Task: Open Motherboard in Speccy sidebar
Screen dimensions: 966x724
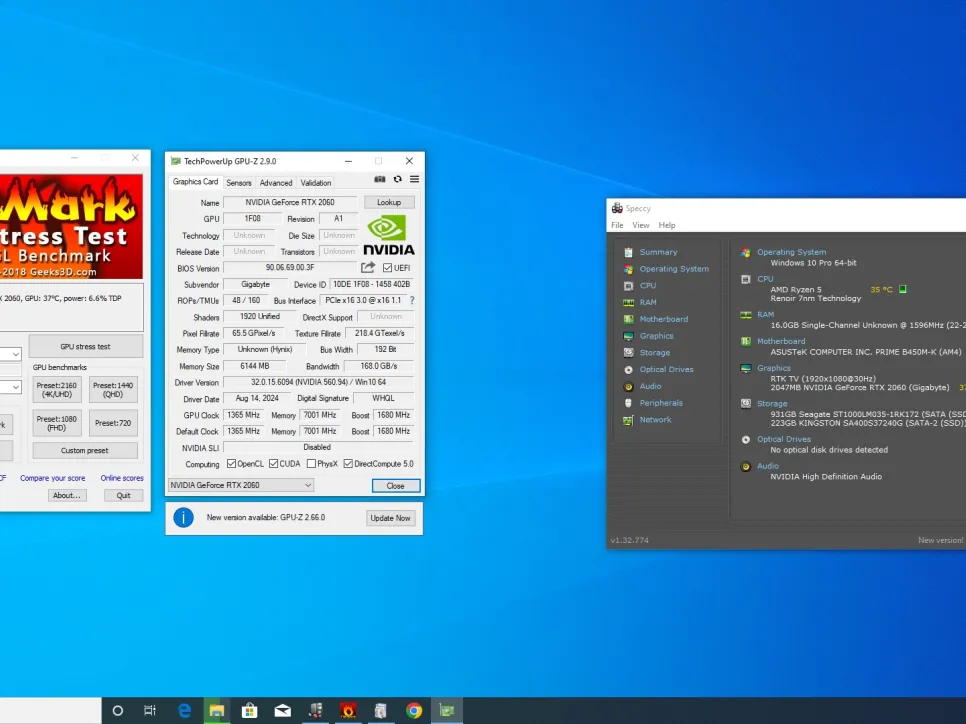Action: [x=664, y=319]
